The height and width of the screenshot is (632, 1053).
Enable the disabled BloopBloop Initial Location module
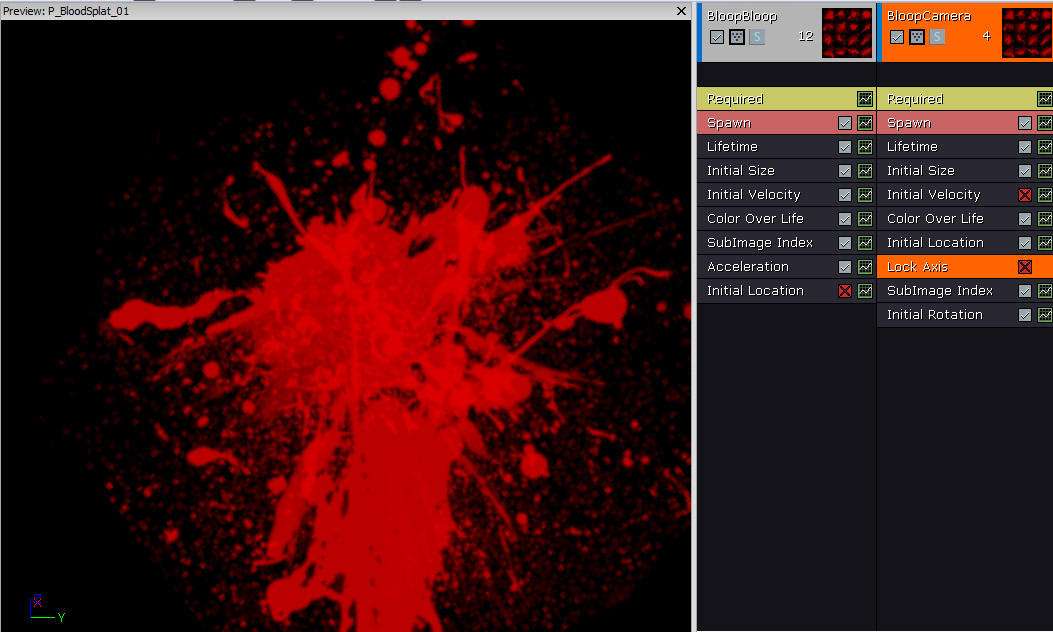click(x=845, y=291)
